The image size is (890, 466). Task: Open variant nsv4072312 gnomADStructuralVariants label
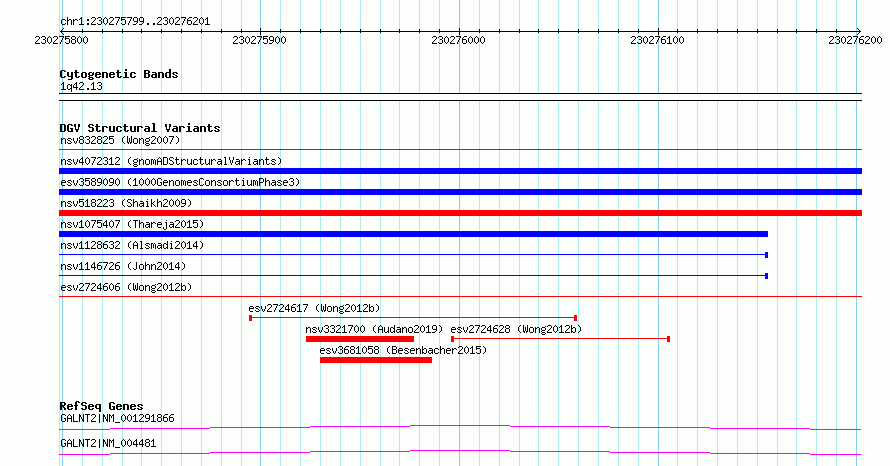click(x=171, y=161)
